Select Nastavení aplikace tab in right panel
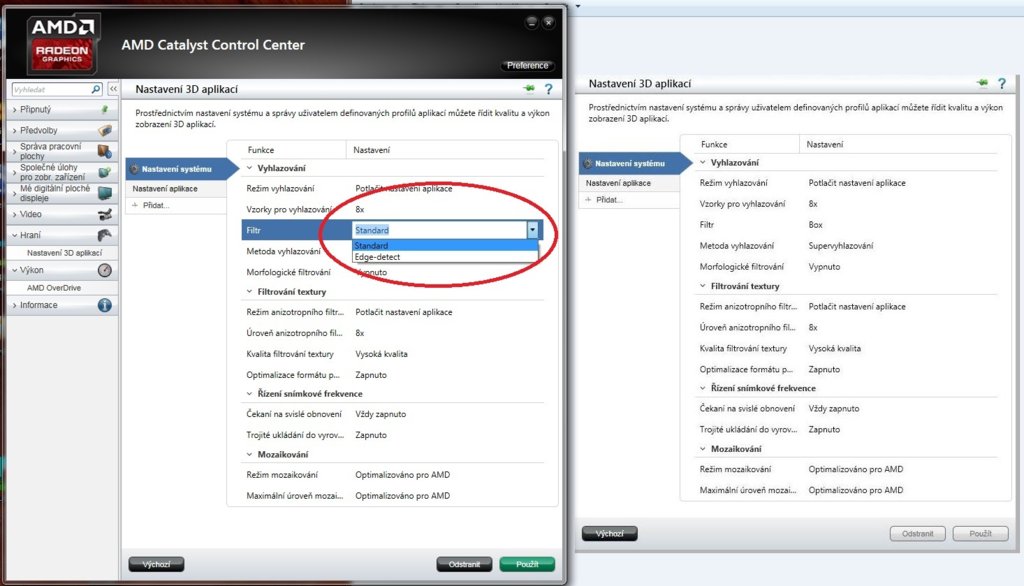Image resolution: width=1024 pixels, height=586 pixels. click(x=630, y=184)
